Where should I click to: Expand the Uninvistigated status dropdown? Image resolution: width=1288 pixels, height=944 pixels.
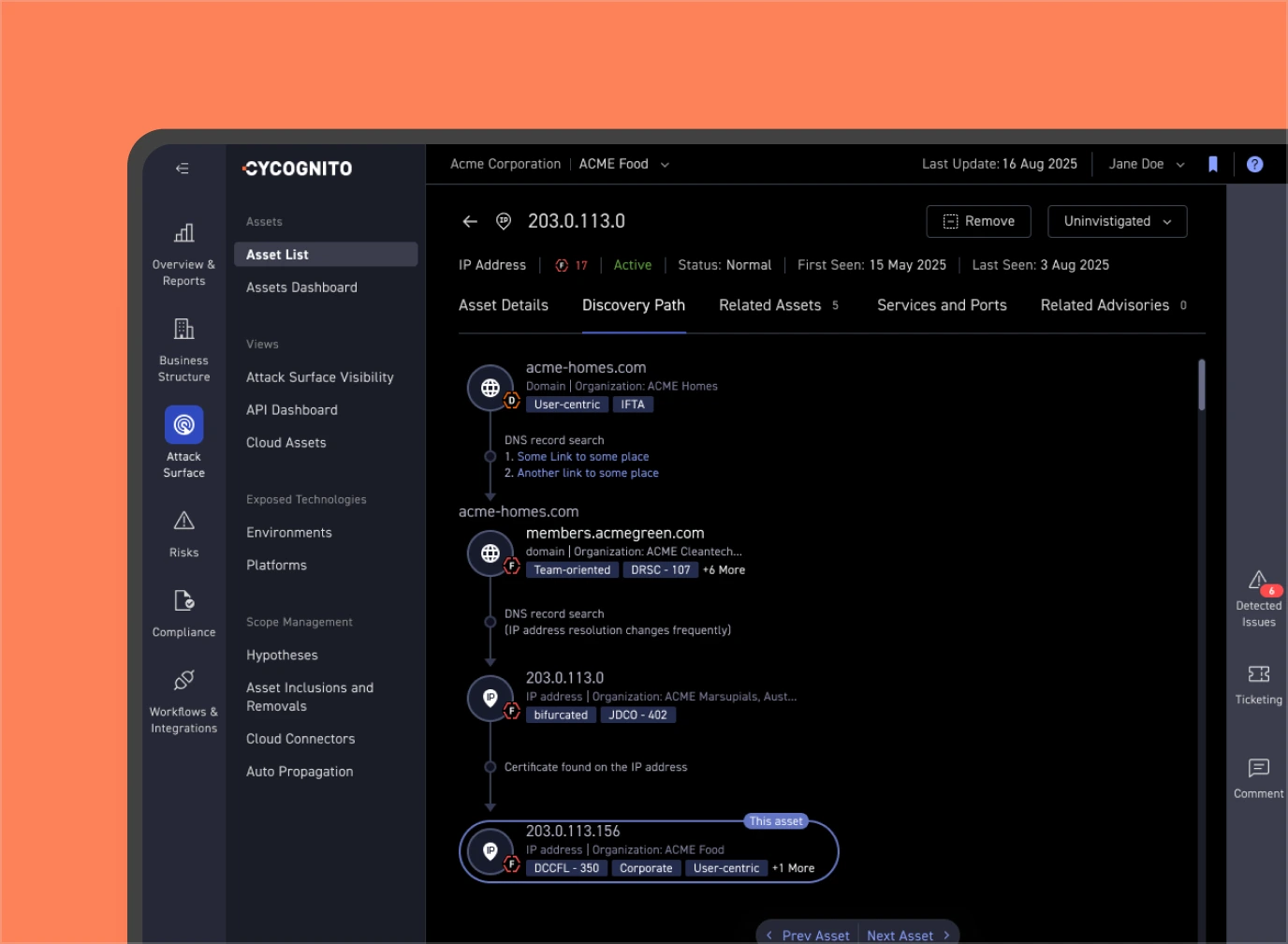pyautogui.click(x=1117, y=222)
